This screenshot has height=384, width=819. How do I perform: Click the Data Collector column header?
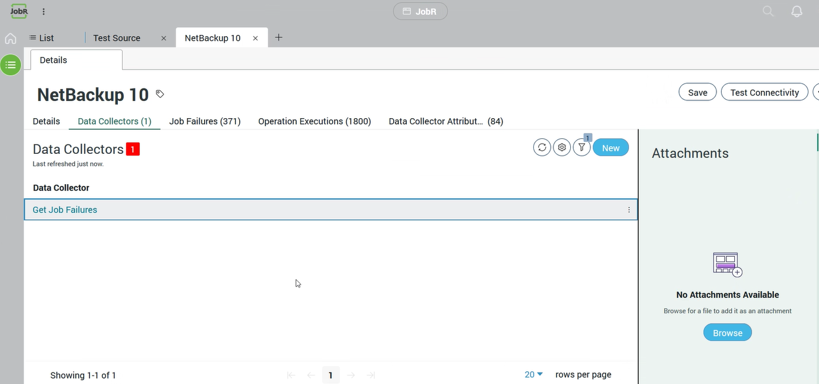[61, 188]
